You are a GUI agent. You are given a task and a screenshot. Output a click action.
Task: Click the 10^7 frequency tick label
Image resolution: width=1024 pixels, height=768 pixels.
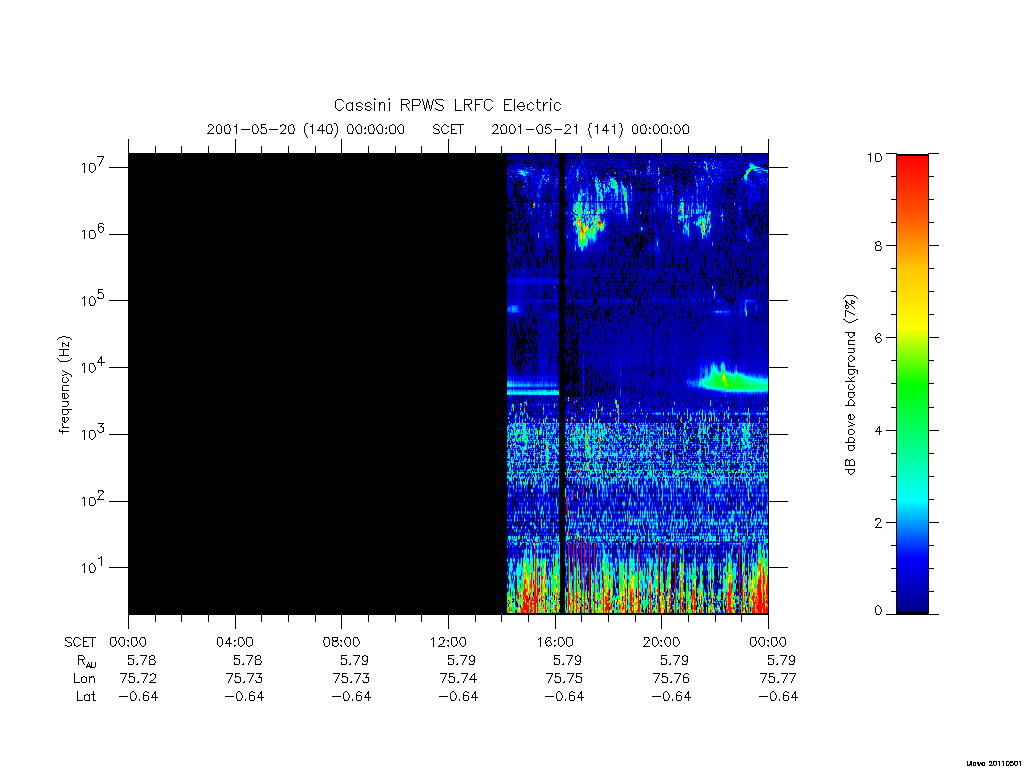(x=94, y=167)
